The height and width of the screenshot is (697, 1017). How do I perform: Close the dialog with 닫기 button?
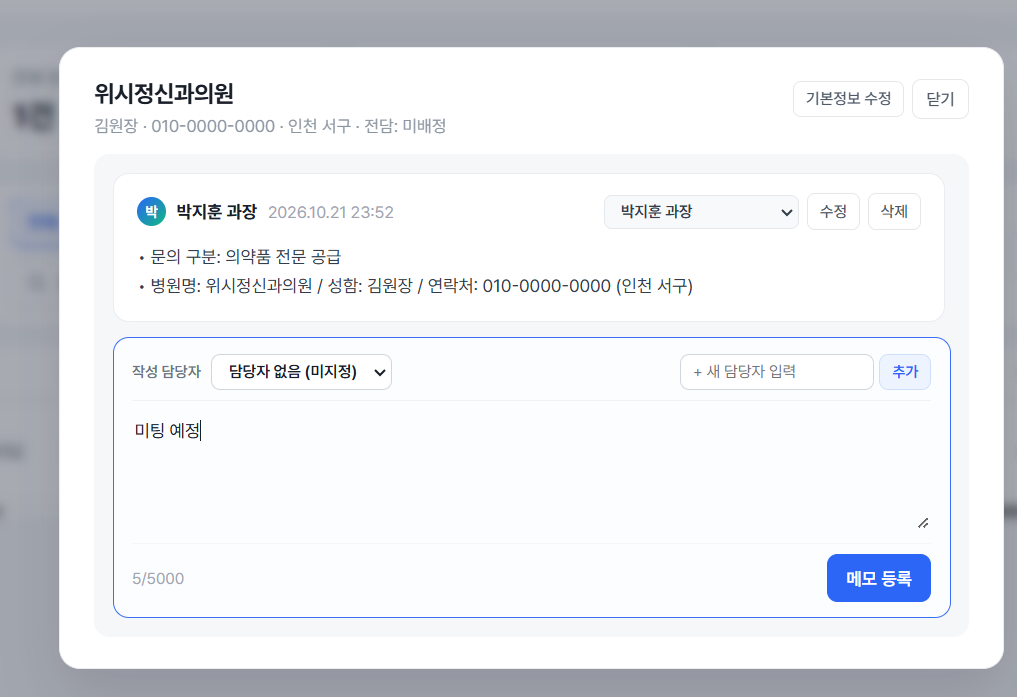tap(940, 99)
